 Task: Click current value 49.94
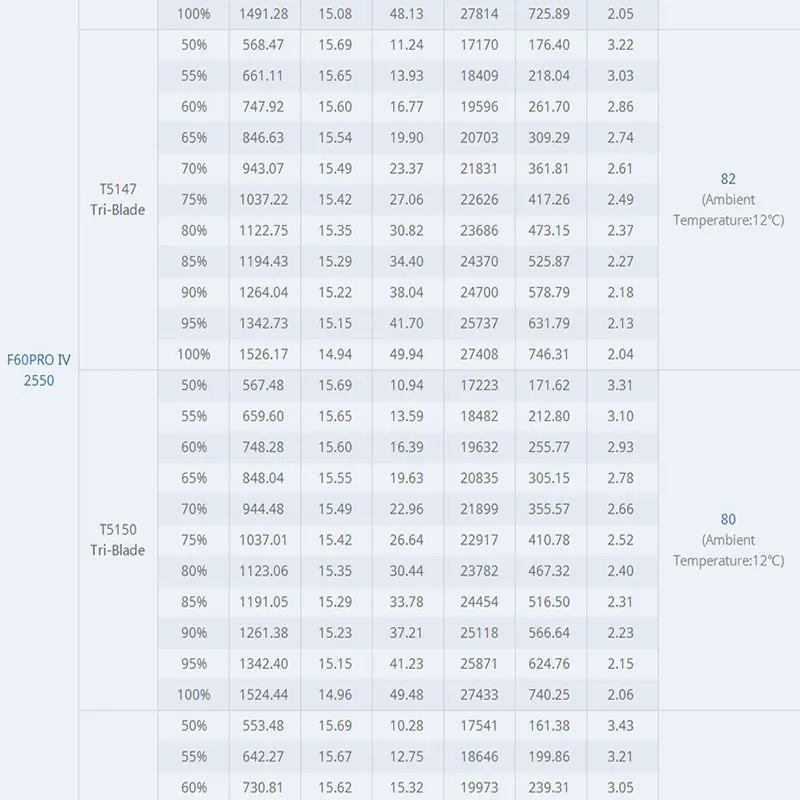click(407, 354)
